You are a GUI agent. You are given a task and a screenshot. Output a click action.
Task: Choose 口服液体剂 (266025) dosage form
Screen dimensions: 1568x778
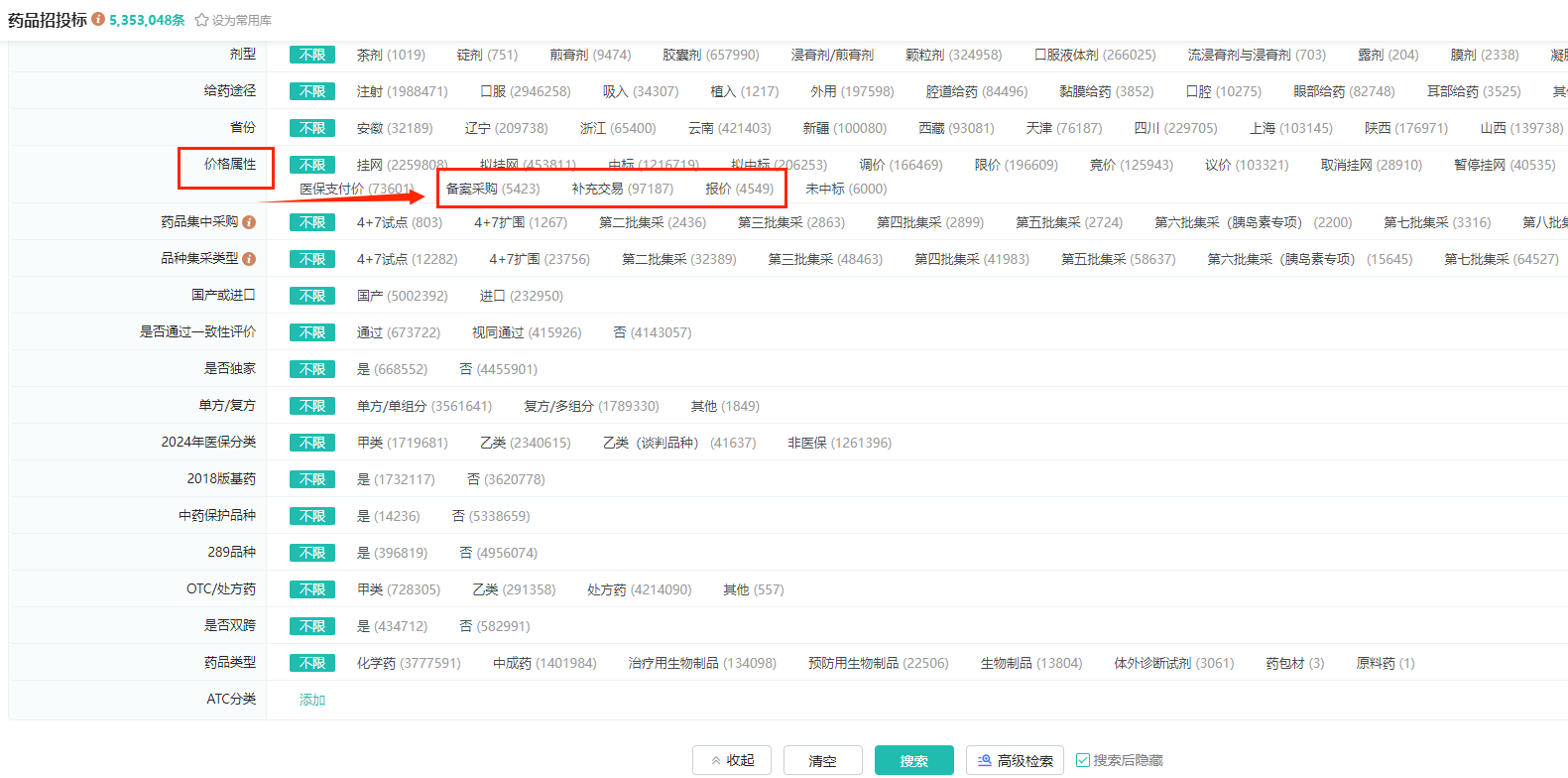pyautogui.click(x=1095, y=55)
